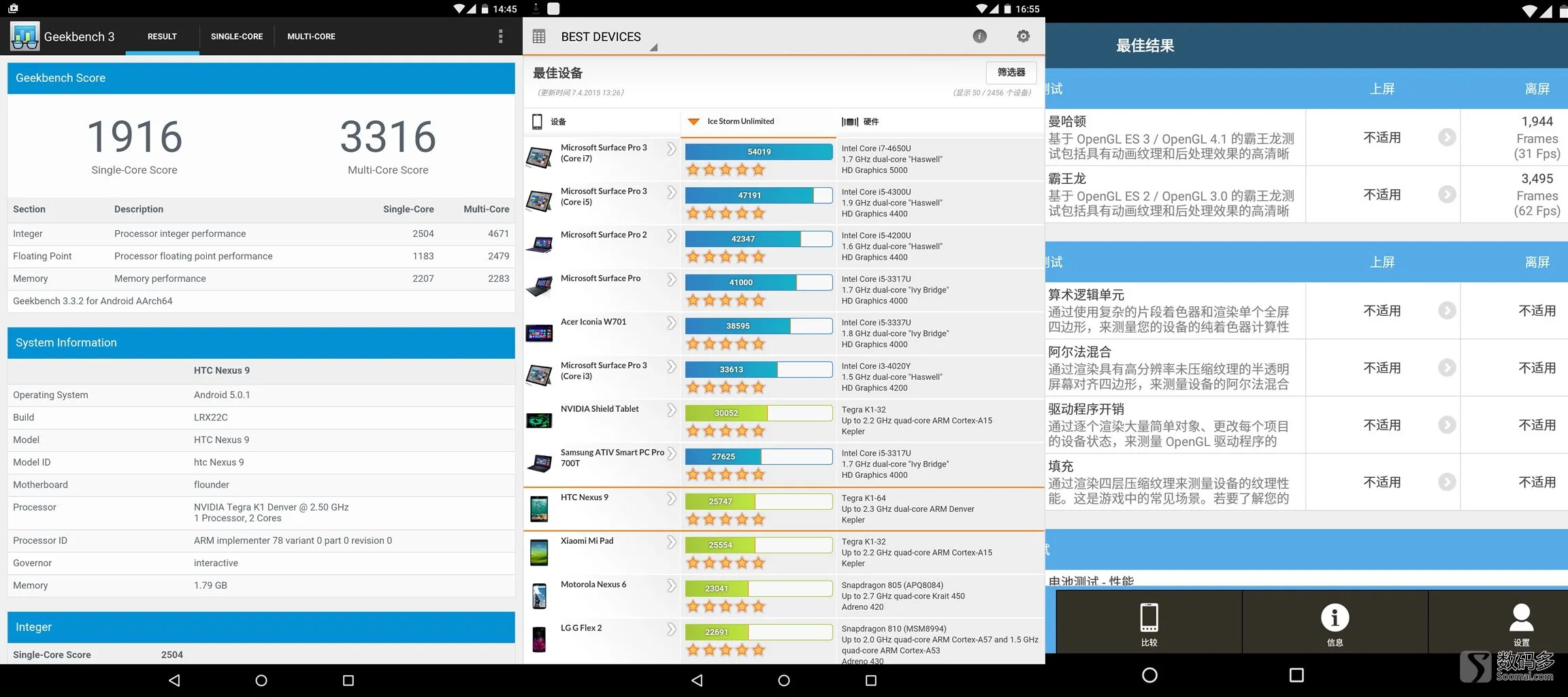Tap Android recents button in 3DMark screen
Screen dimensions: 1568x697
point(871,680)
